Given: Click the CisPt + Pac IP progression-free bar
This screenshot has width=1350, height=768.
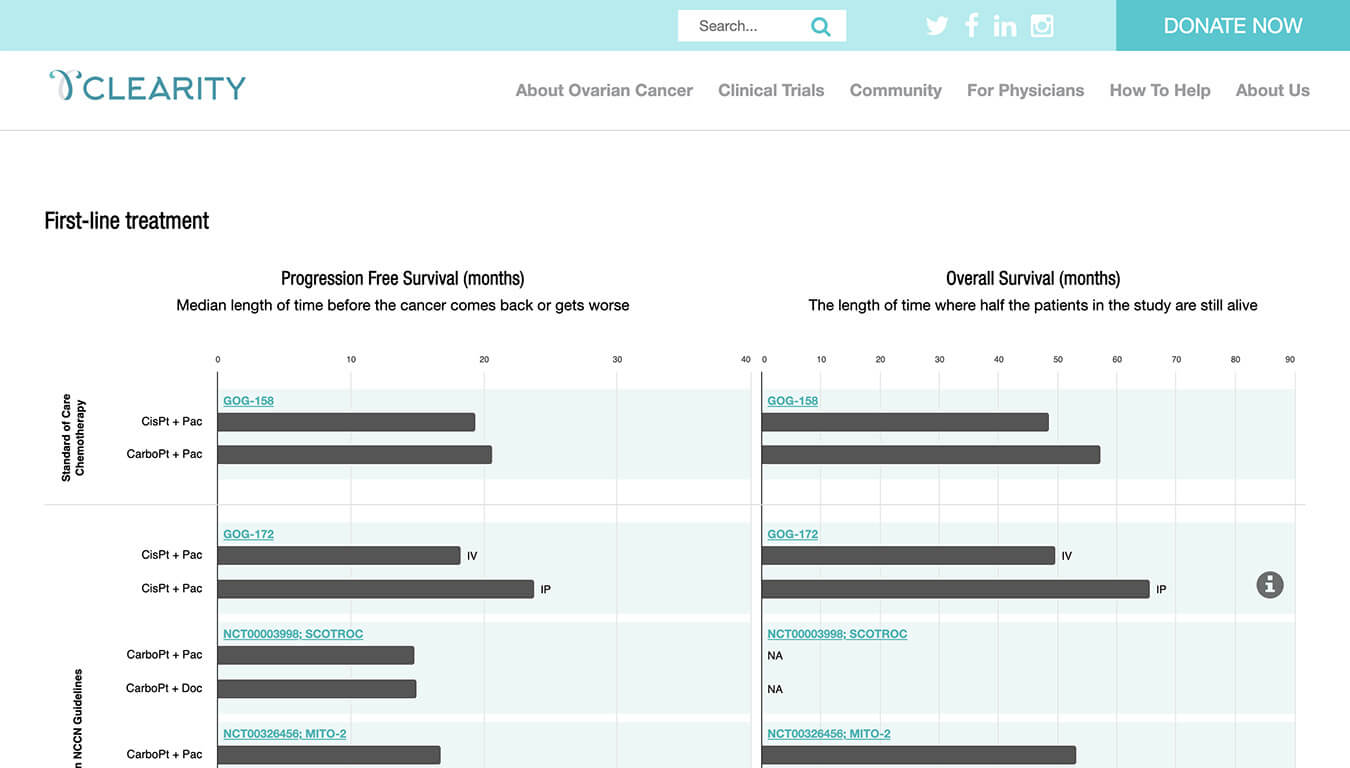Looking at the screenshot, I should pyautogui.click(x=375, y=589).
